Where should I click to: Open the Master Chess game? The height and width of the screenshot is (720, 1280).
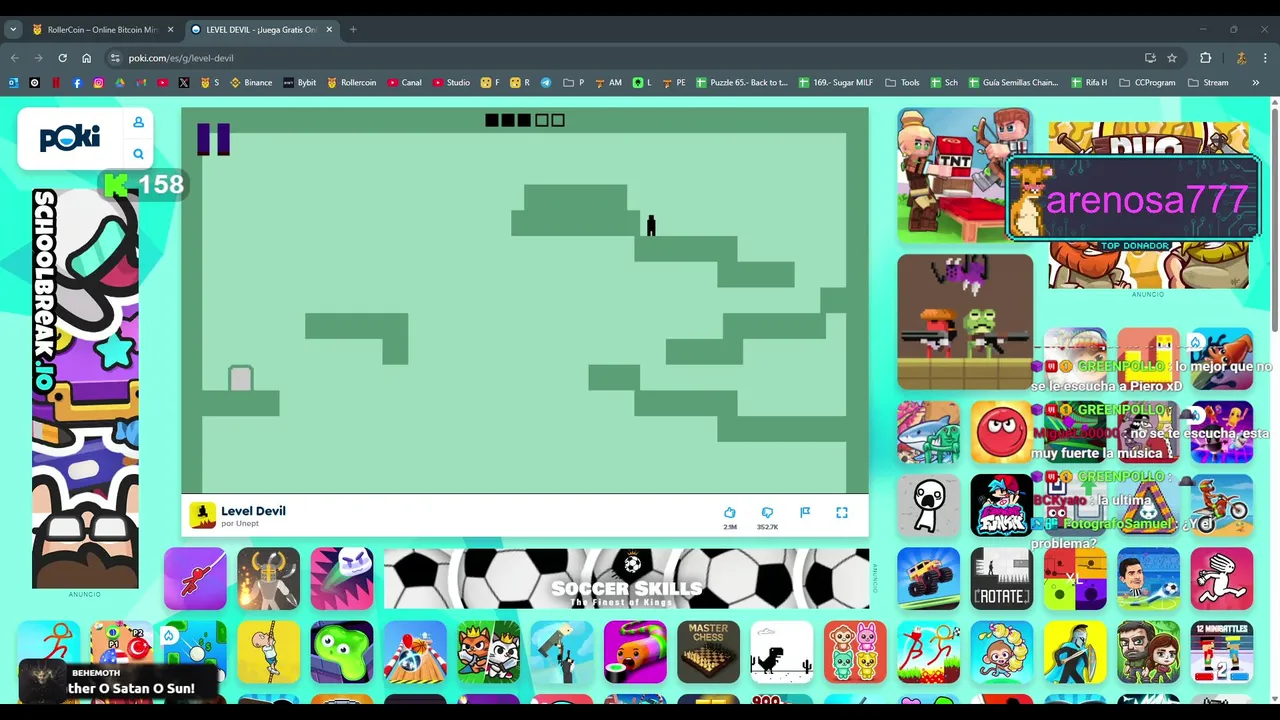[708, 652]
